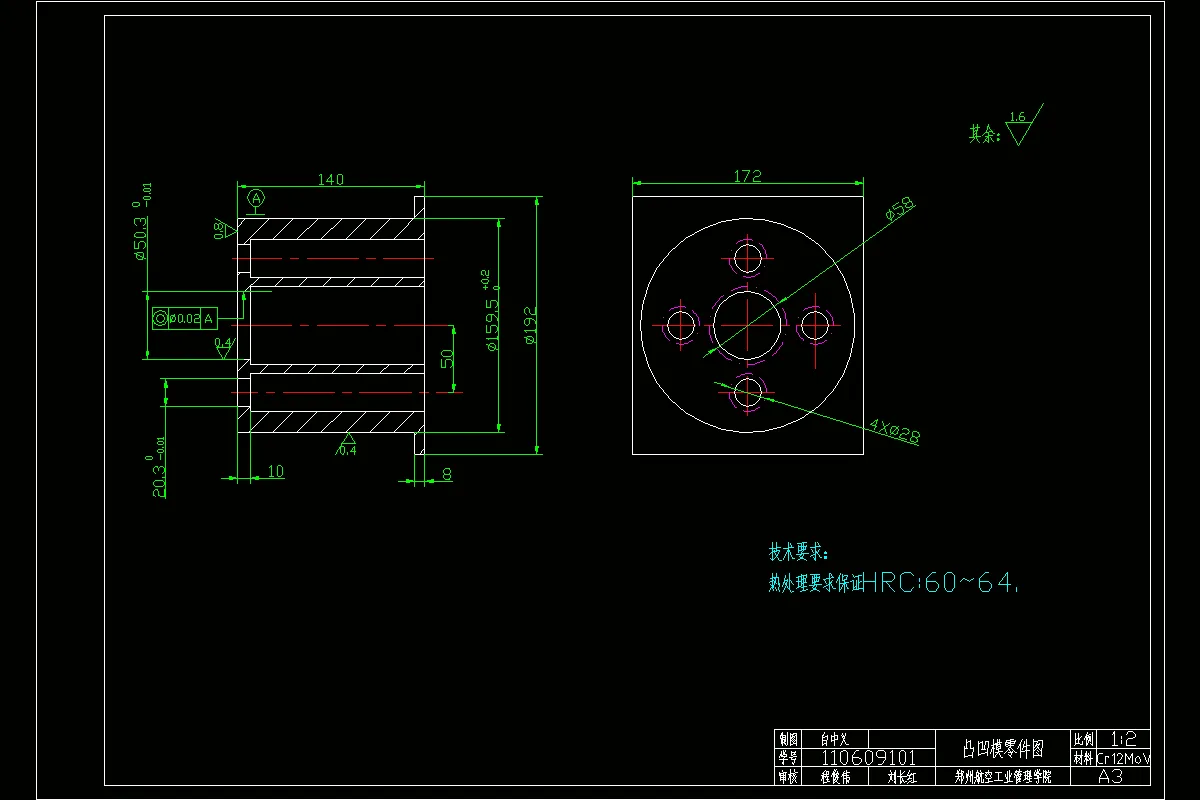Select the 郑州航空工业管理学院 school name cell

(1003, 776)
